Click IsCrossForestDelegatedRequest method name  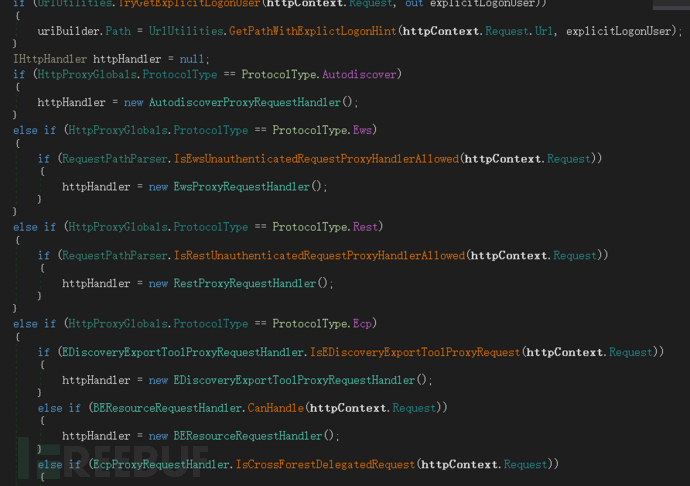click(325, 464)
